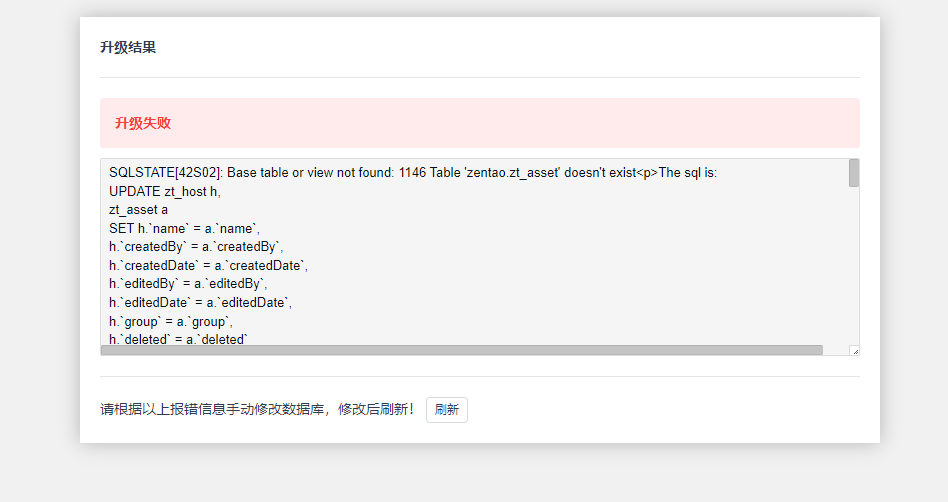This screenshot has width=948, height=502.
Task: Place cursor in the h.`createdBy` line
Action: click(196, 247)
